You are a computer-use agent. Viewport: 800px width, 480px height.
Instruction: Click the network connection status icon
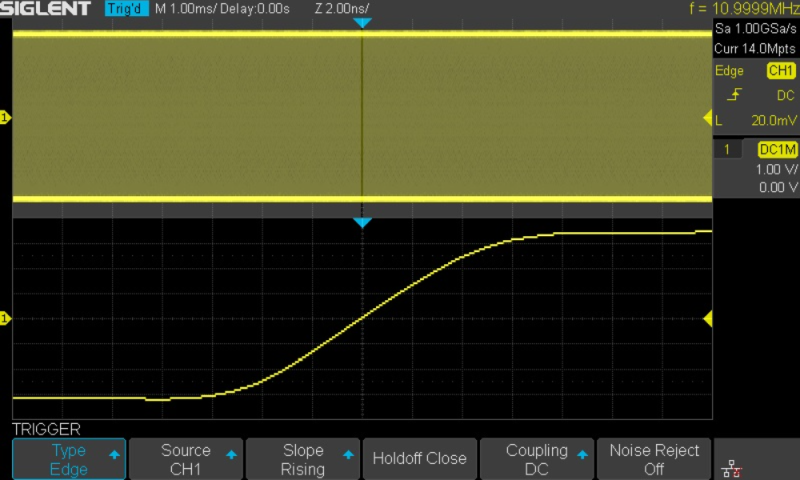731,468
